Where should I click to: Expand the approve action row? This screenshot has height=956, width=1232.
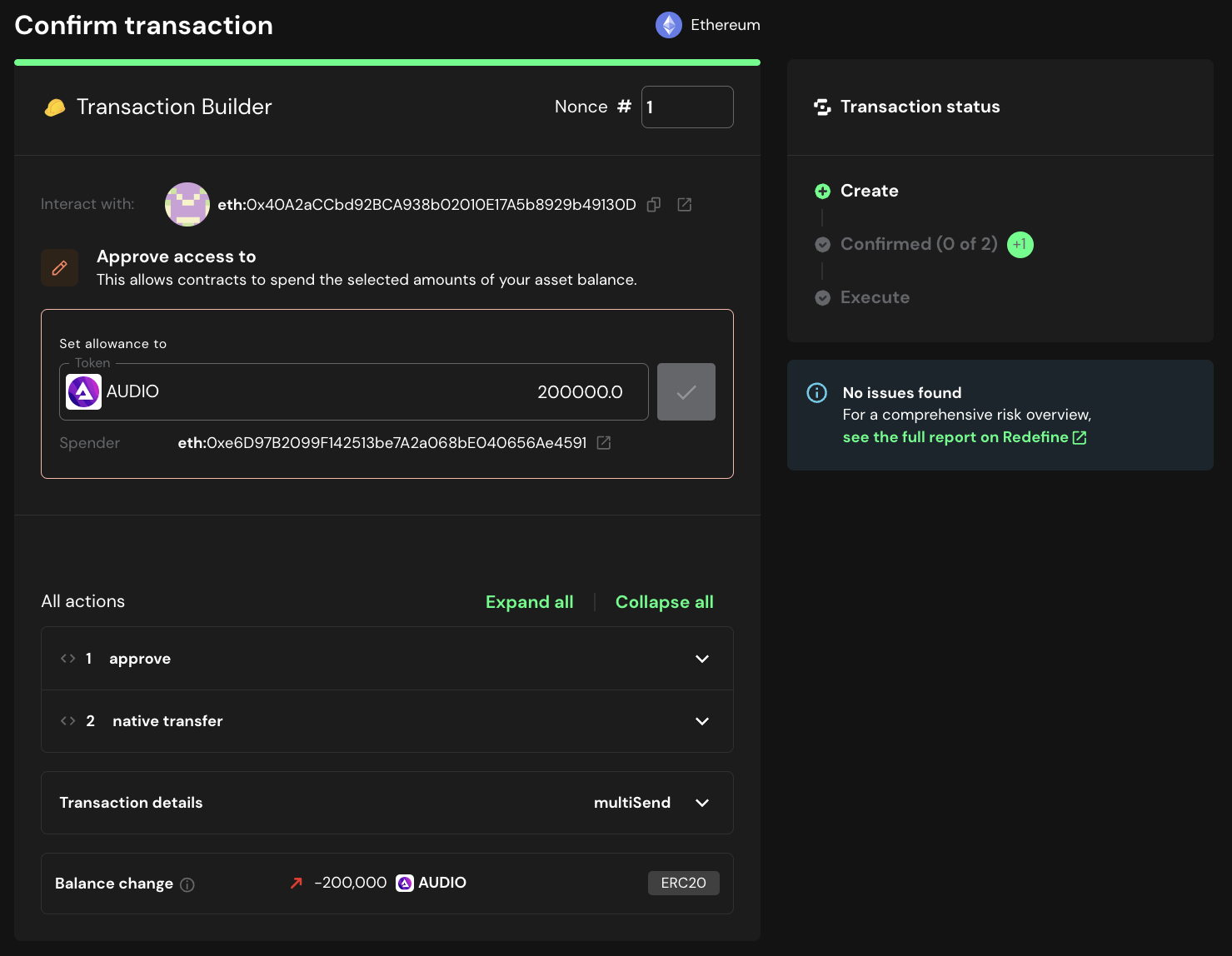(x=701, y=659)
